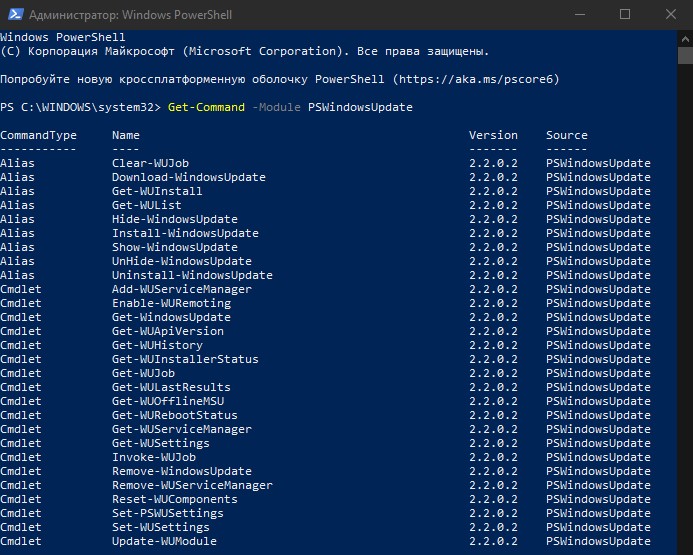693x555 pixels.
Task: Click the Remove-WindowsUpdate cmdlet name
Action: [182, 471]
